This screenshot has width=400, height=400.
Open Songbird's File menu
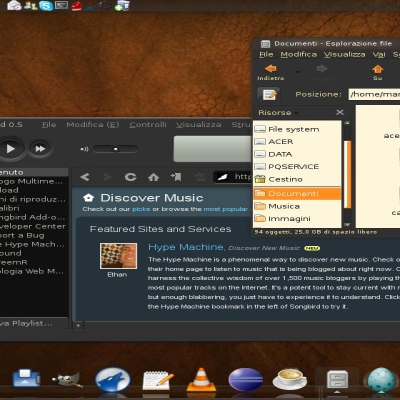point(49,125)
